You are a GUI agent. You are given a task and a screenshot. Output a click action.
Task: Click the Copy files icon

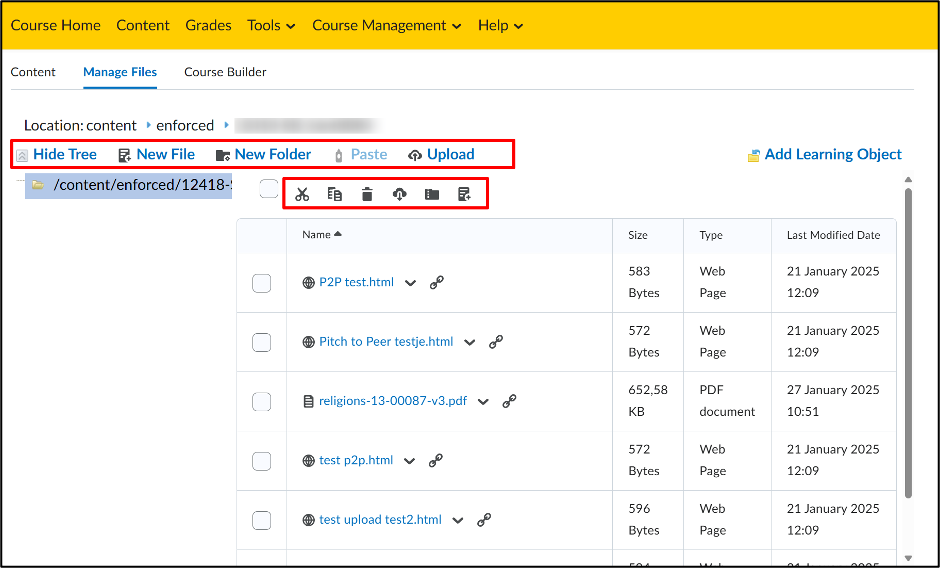coord(335,194)
